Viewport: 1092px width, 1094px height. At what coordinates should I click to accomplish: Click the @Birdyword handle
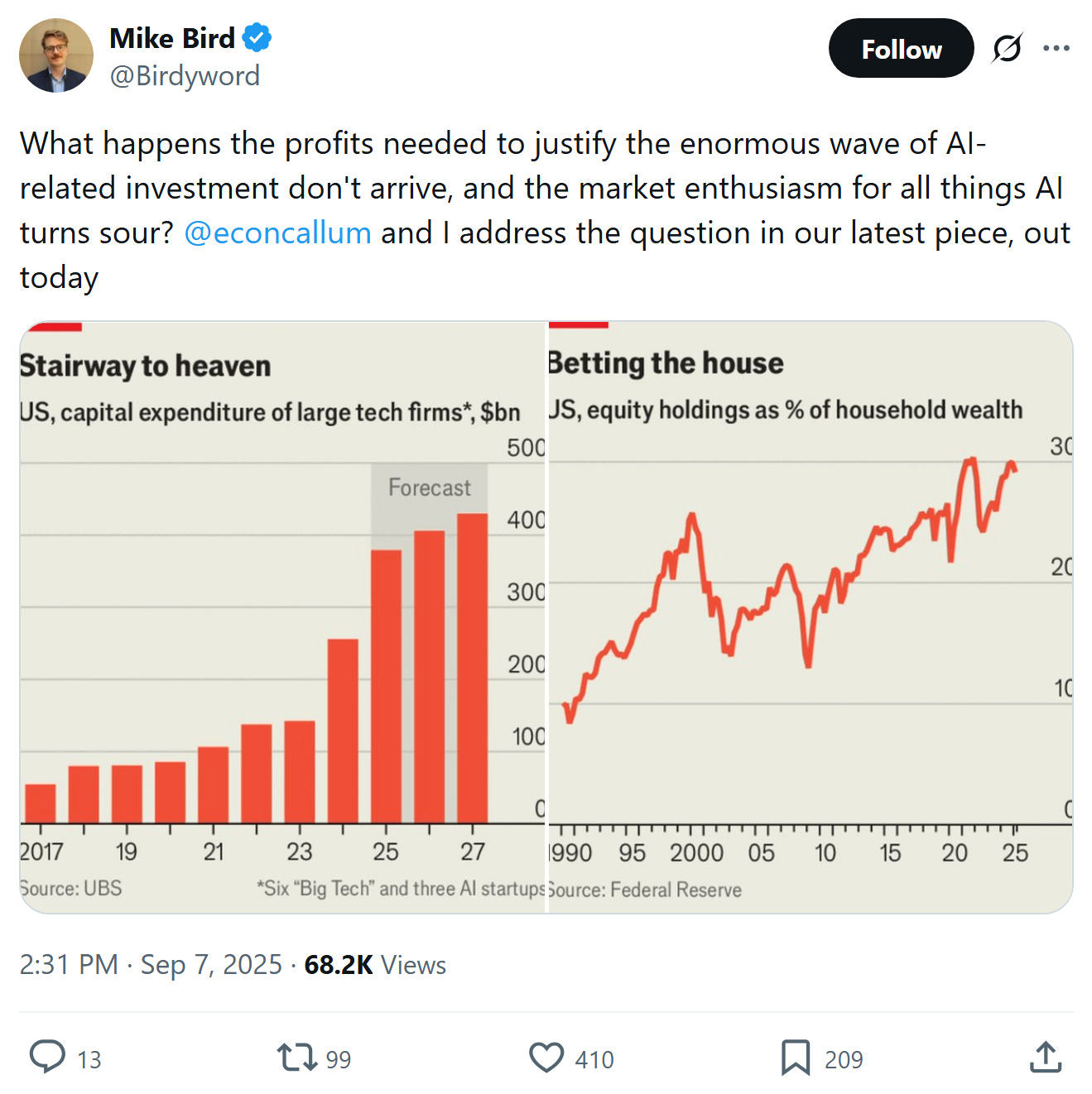click(x=185, y=76)
